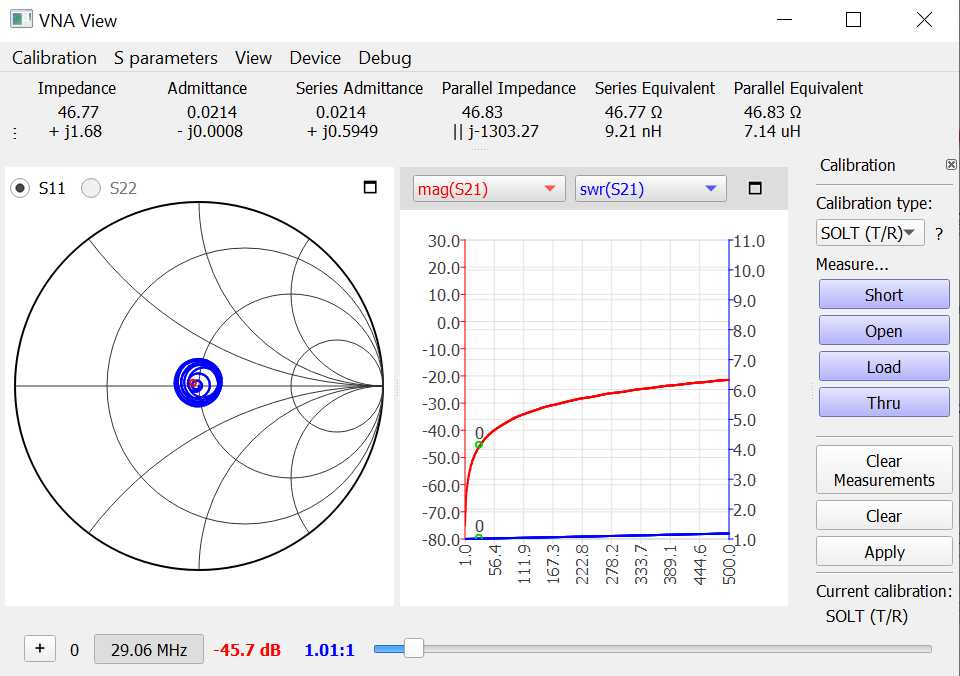Click the Impedance column header
This screenshot has height=676, width=960.
77,88
